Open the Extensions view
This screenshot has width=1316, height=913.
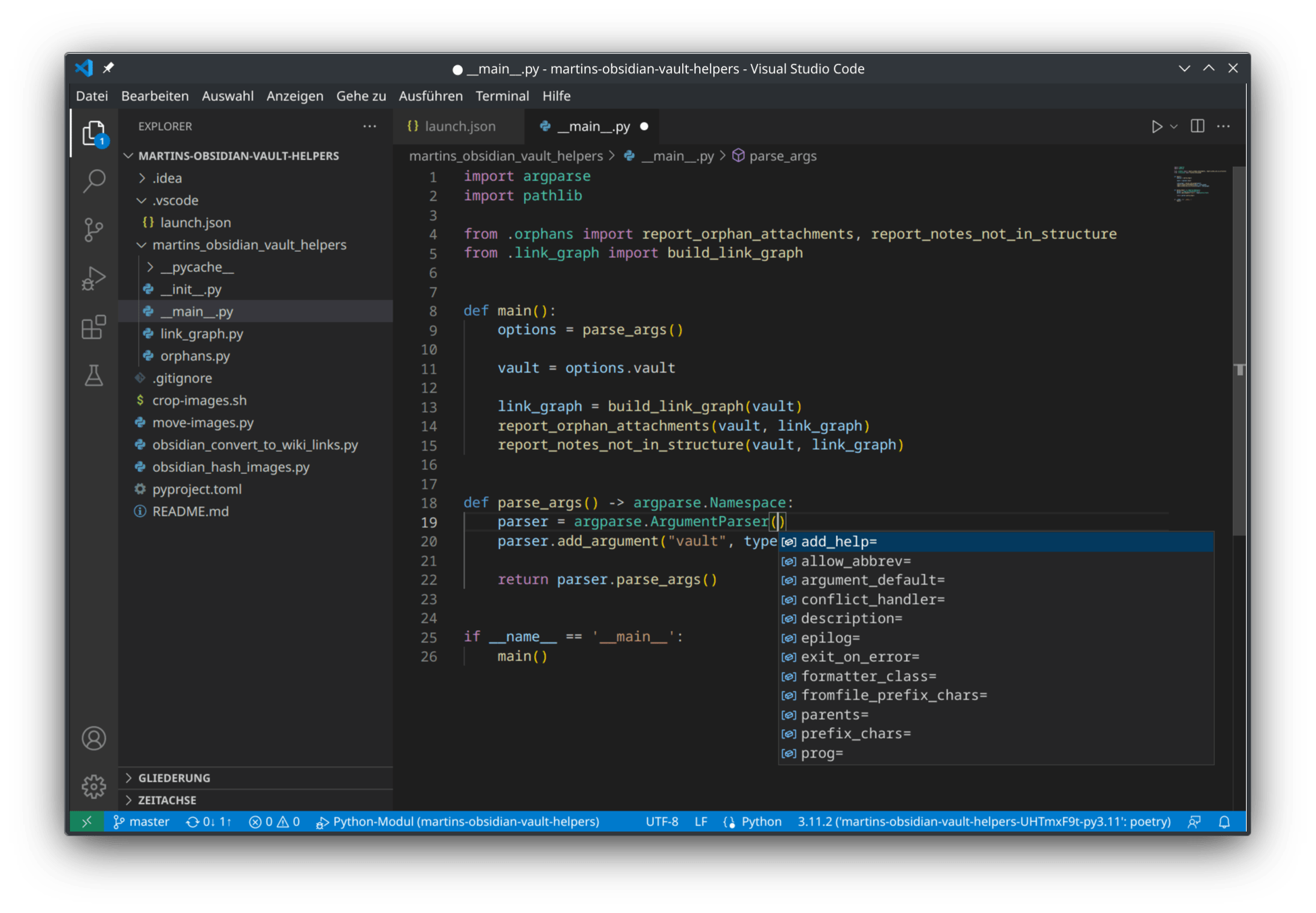[94, 327]
